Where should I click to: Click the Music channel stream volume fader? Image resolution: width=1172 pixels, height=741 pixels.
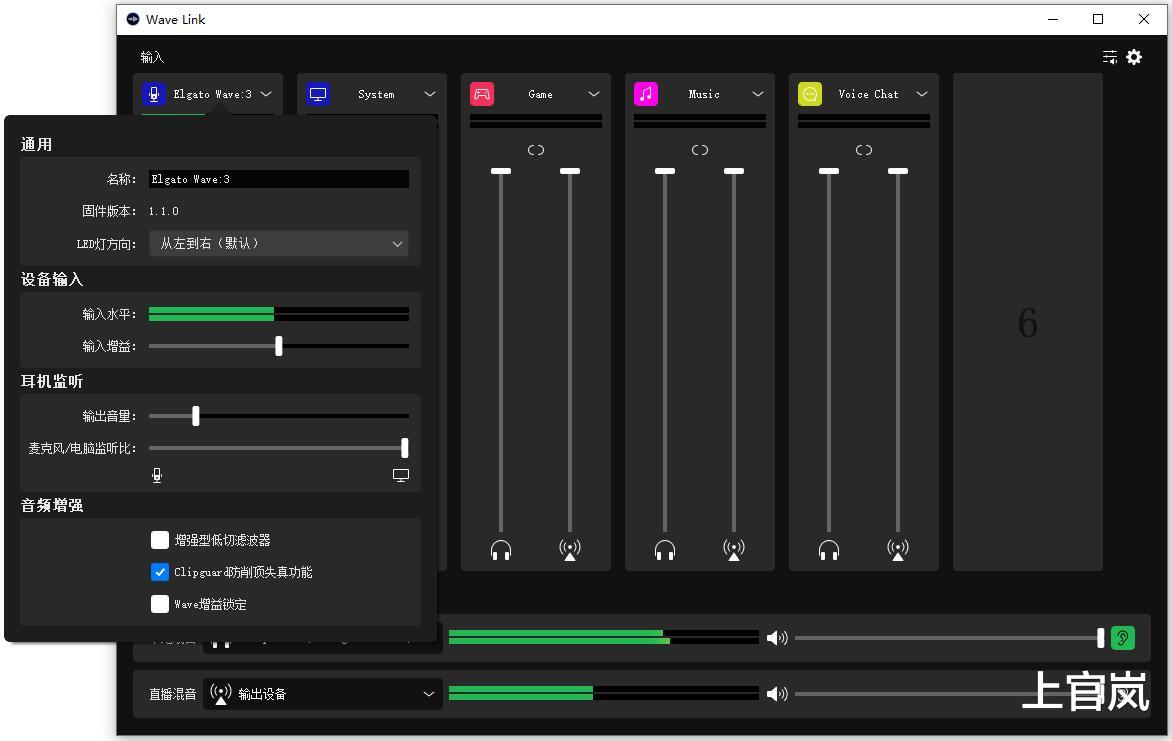pyautogui.click(x=734, y=171)
